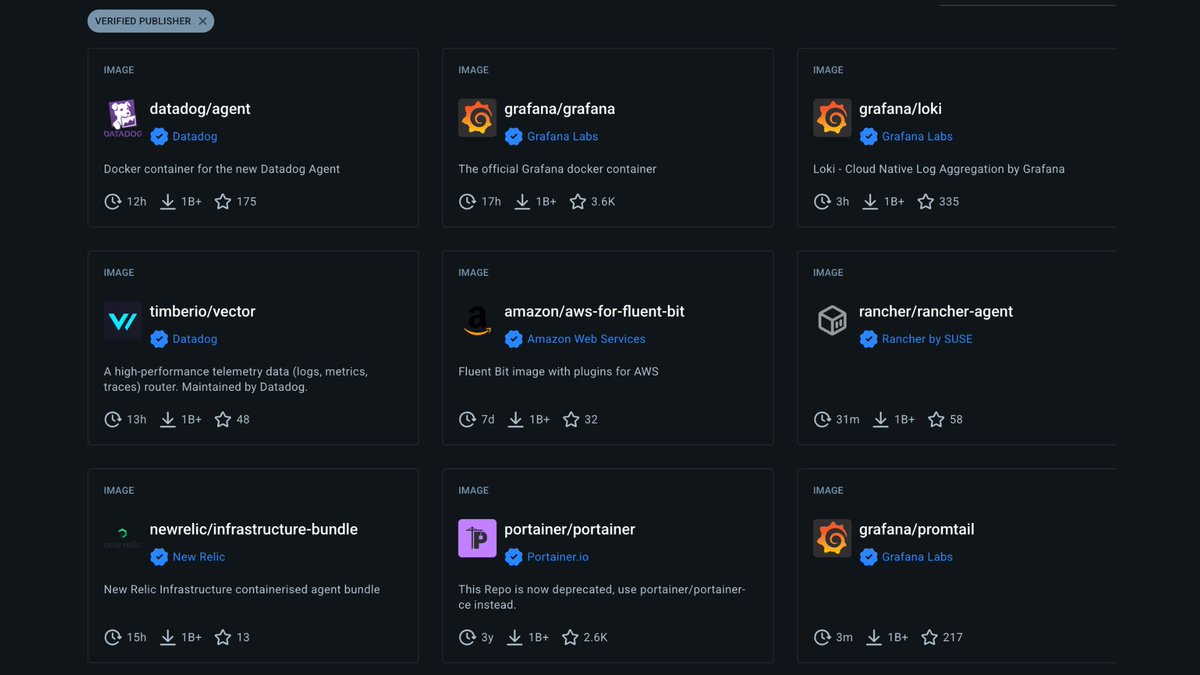This screenshot has width=1200, height=675.
Task: Open Grafana Labs publisher on grafana/grafana card
Action: point(563,136)
